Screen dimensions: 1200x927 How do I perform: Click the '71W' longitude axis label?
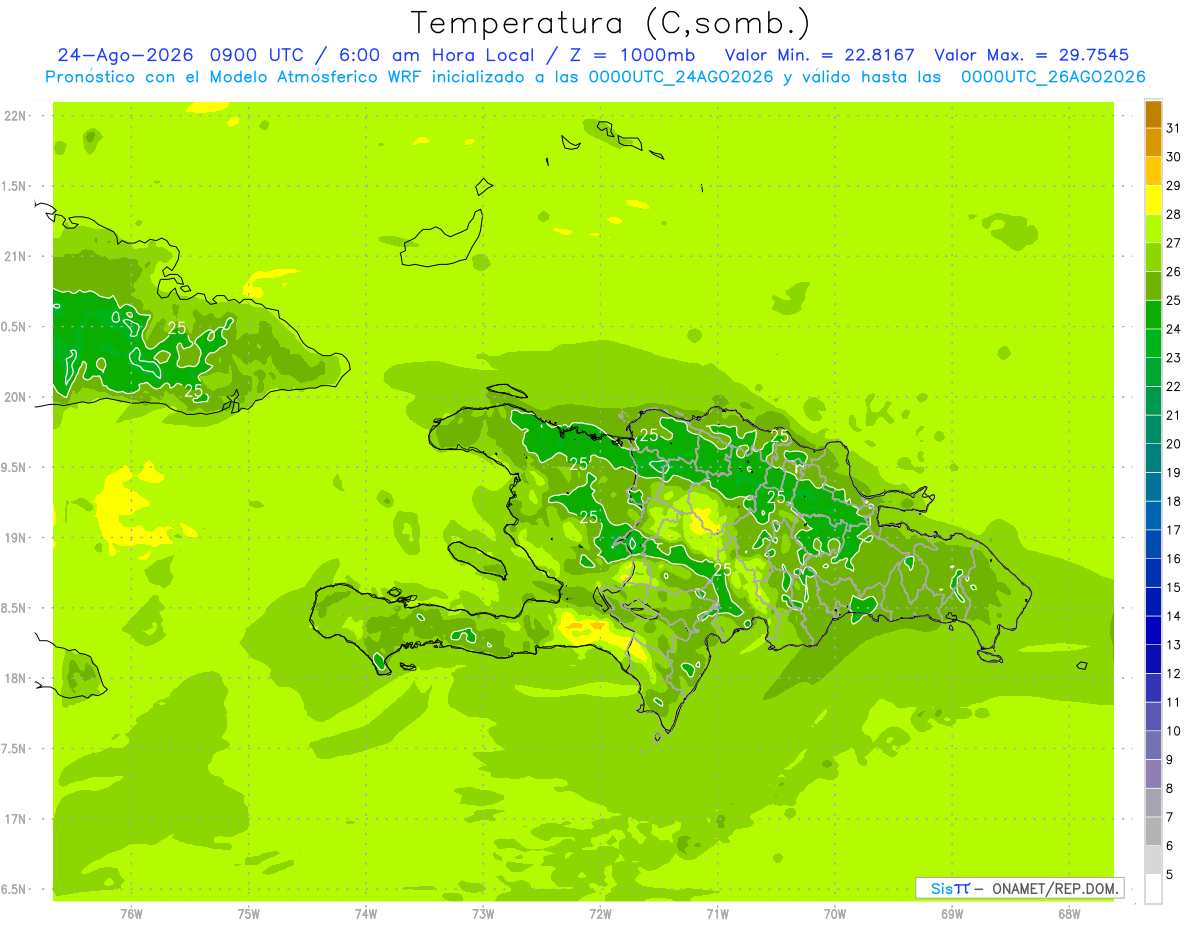click(x=717, y=914)
